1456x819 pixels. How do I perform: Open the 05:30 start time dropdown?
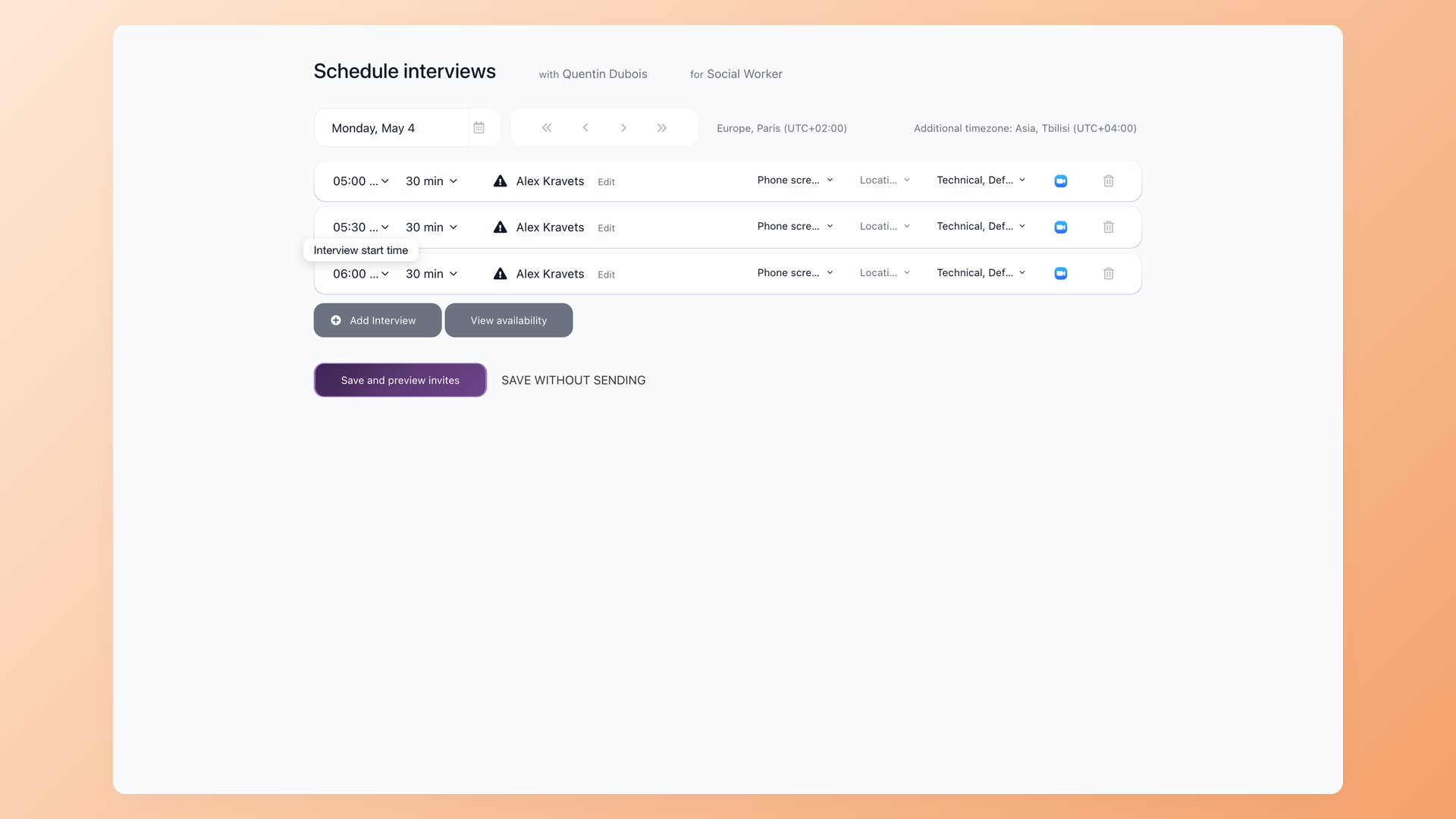pyautogui.click(x=361, y=227)
